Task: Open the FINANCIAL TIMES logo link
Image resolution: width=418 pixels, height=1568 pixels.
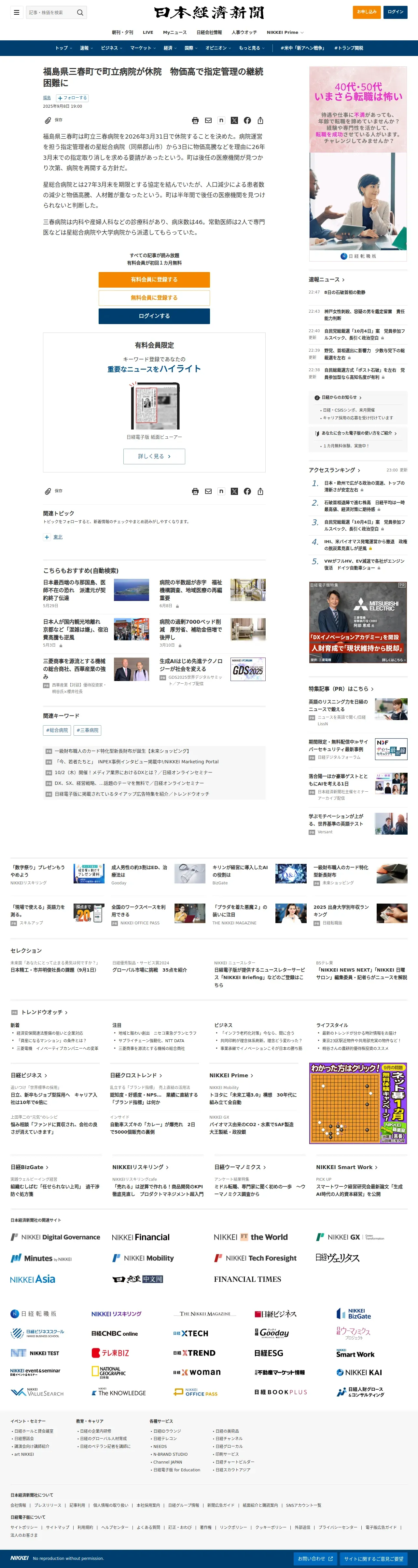Action: click(247, 1279)
